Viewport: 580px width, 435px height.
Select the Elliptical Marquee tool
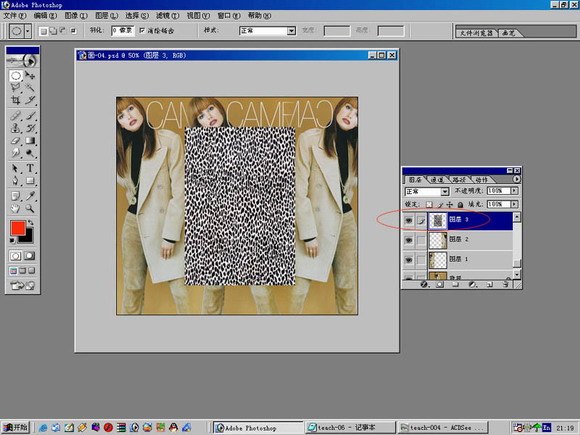pos(16,76)
